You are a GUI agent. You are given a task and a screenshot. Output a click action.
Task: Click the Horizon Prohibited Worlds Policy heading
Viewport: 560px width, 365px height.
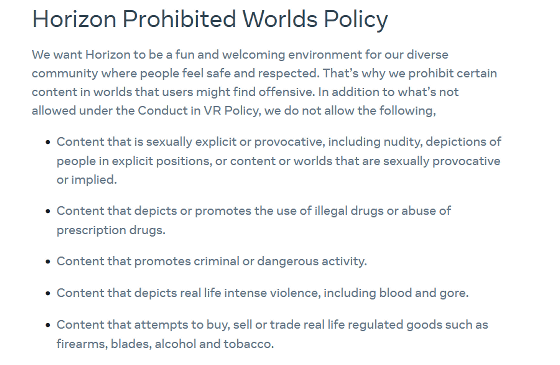tap(210, 19)
